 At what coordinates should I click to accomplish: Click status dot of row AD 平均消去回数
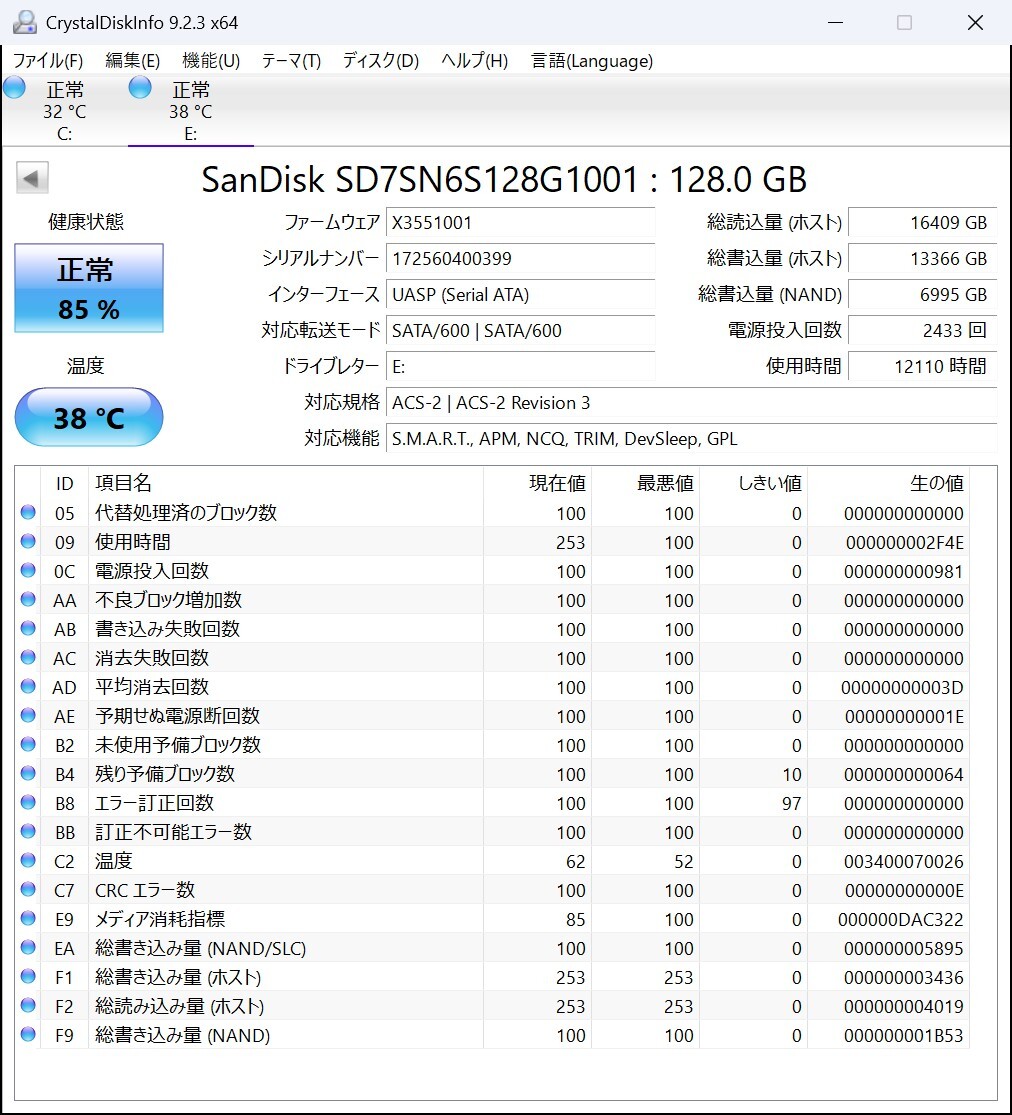click(28, 686)
